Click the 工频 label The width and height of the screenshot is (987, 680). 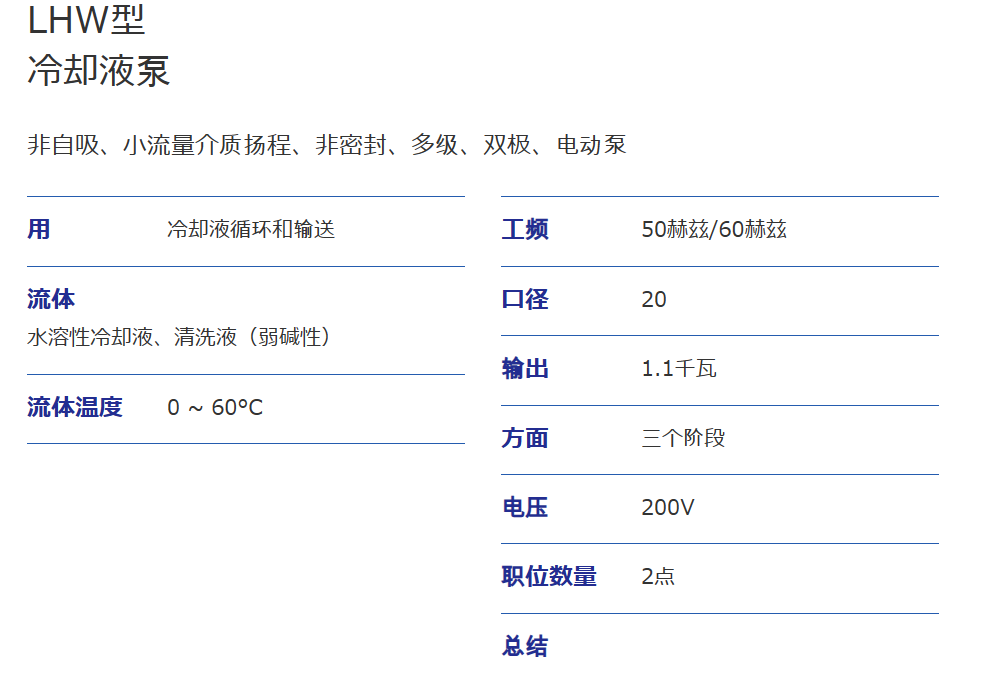coord(525,230)
